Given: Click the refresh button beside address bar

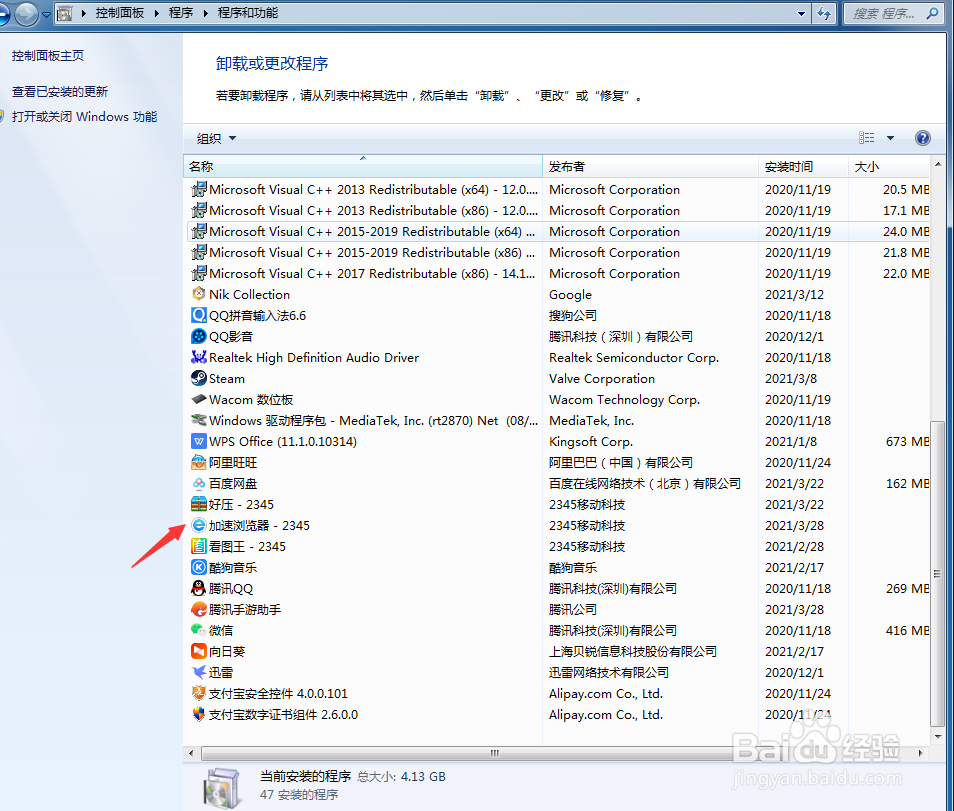Looking at the screenshot, I should coord(823,13).
